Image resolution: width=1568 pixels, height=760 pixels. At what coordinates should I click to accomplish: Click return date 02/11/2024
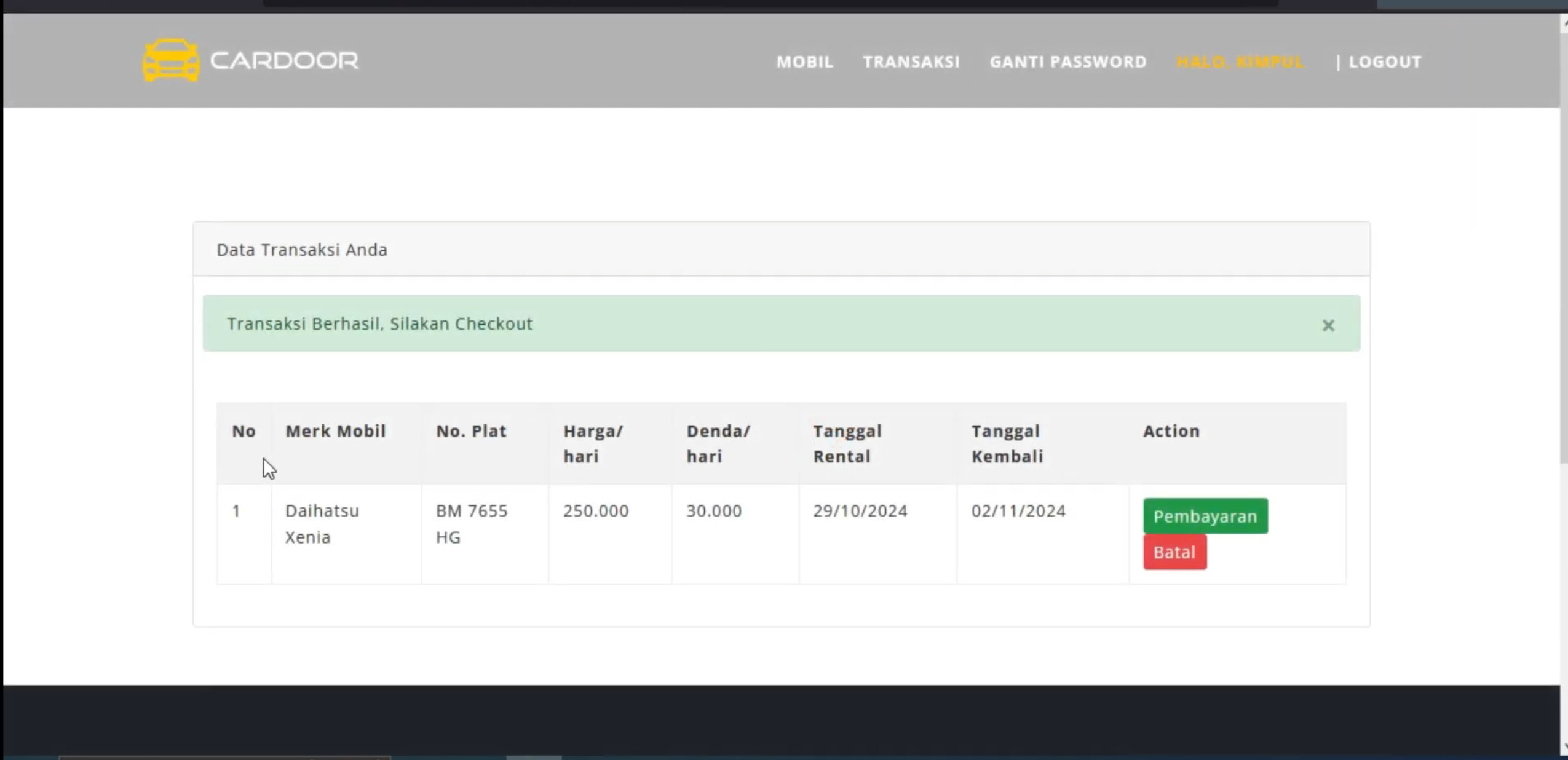click(x=1018, y=511)
